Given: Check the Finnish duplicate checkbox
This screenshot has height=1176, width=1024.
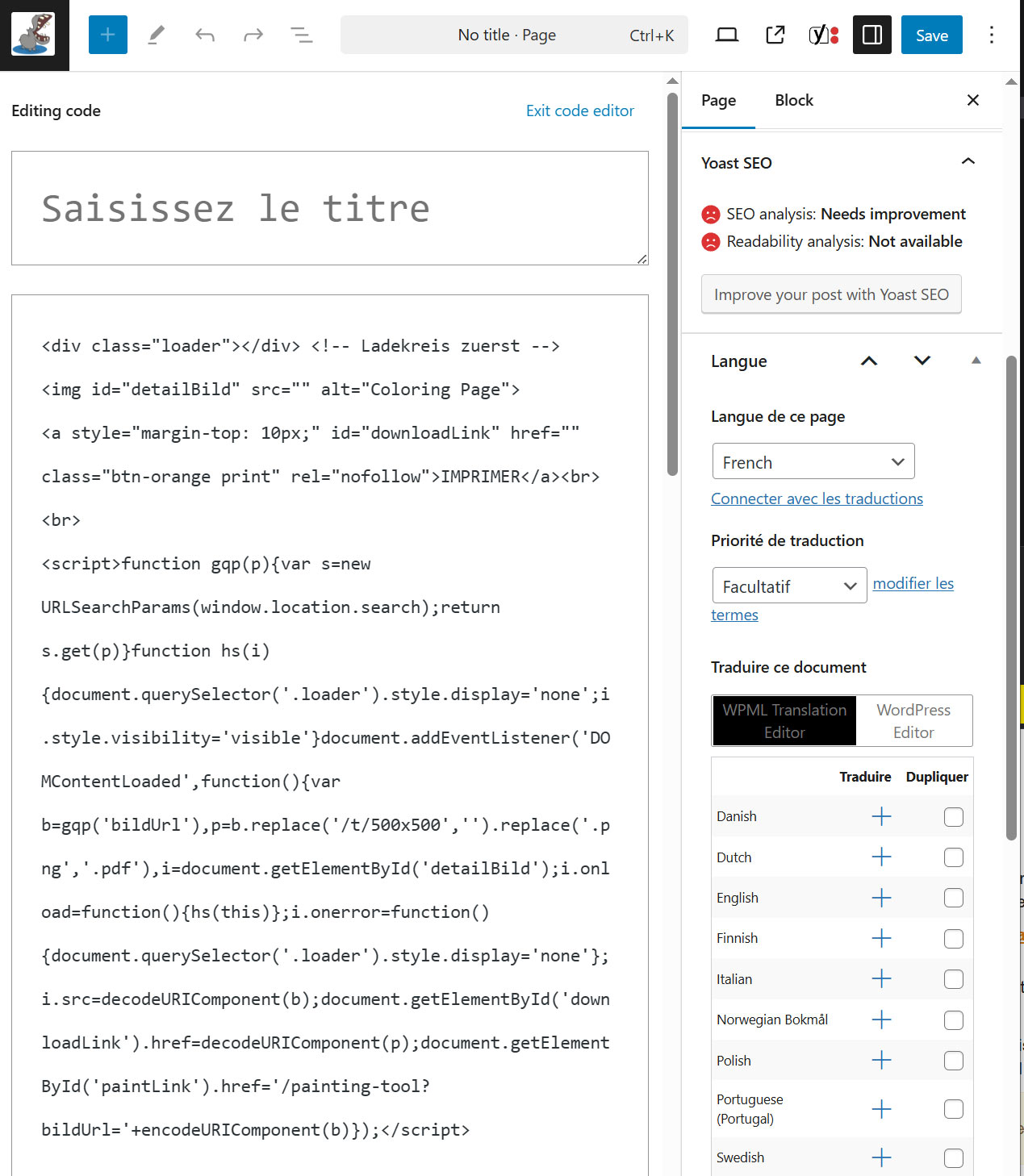Looking at the screenshot, I should tap(954, 939).
